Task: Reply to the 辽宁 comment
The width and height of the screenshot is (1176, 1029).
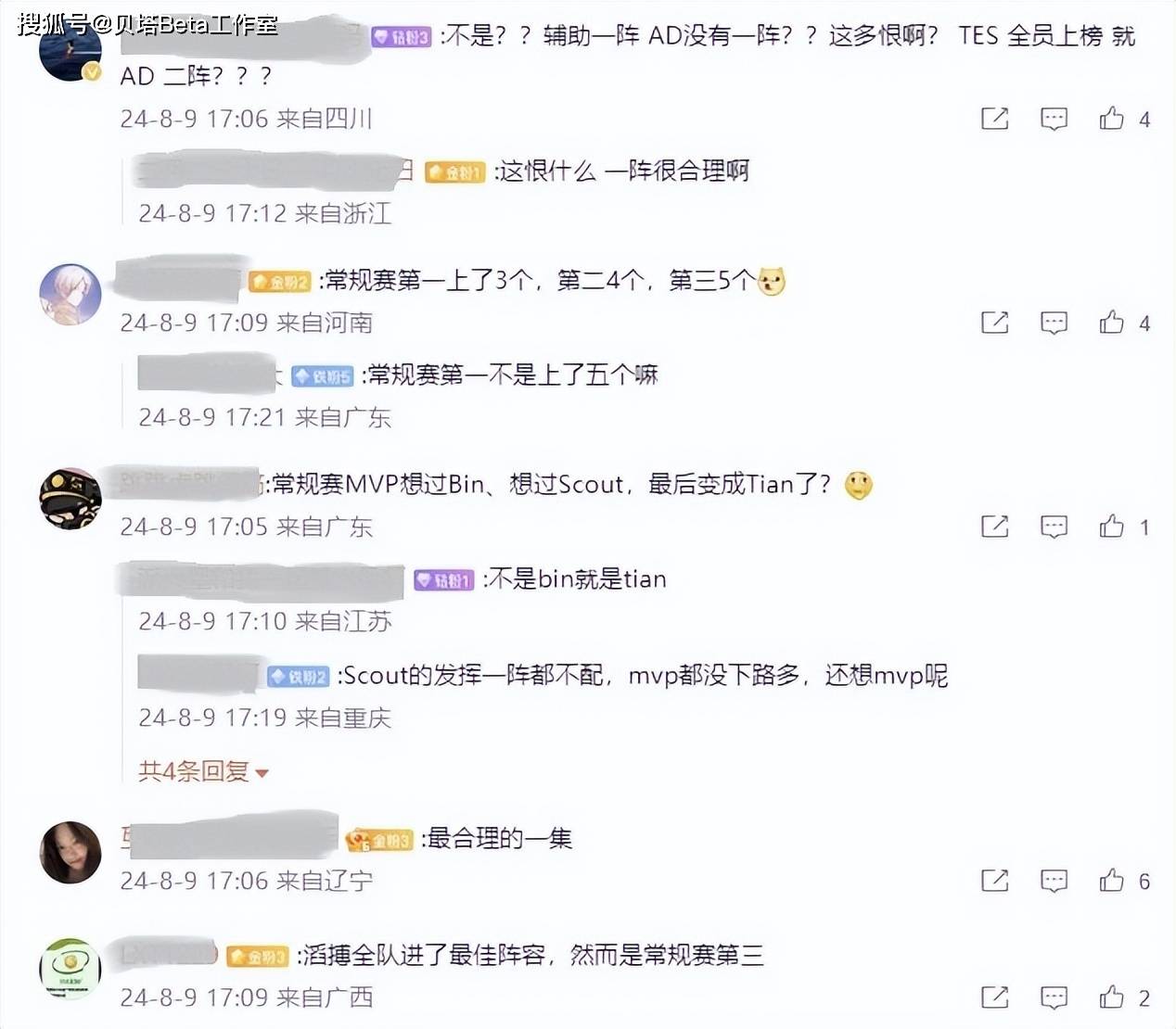Action: click(1054, 881)
